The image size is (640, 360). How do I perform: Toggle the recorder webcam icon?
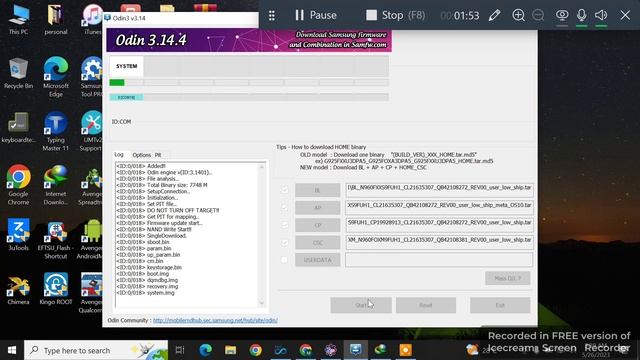(x=562, y=16)
